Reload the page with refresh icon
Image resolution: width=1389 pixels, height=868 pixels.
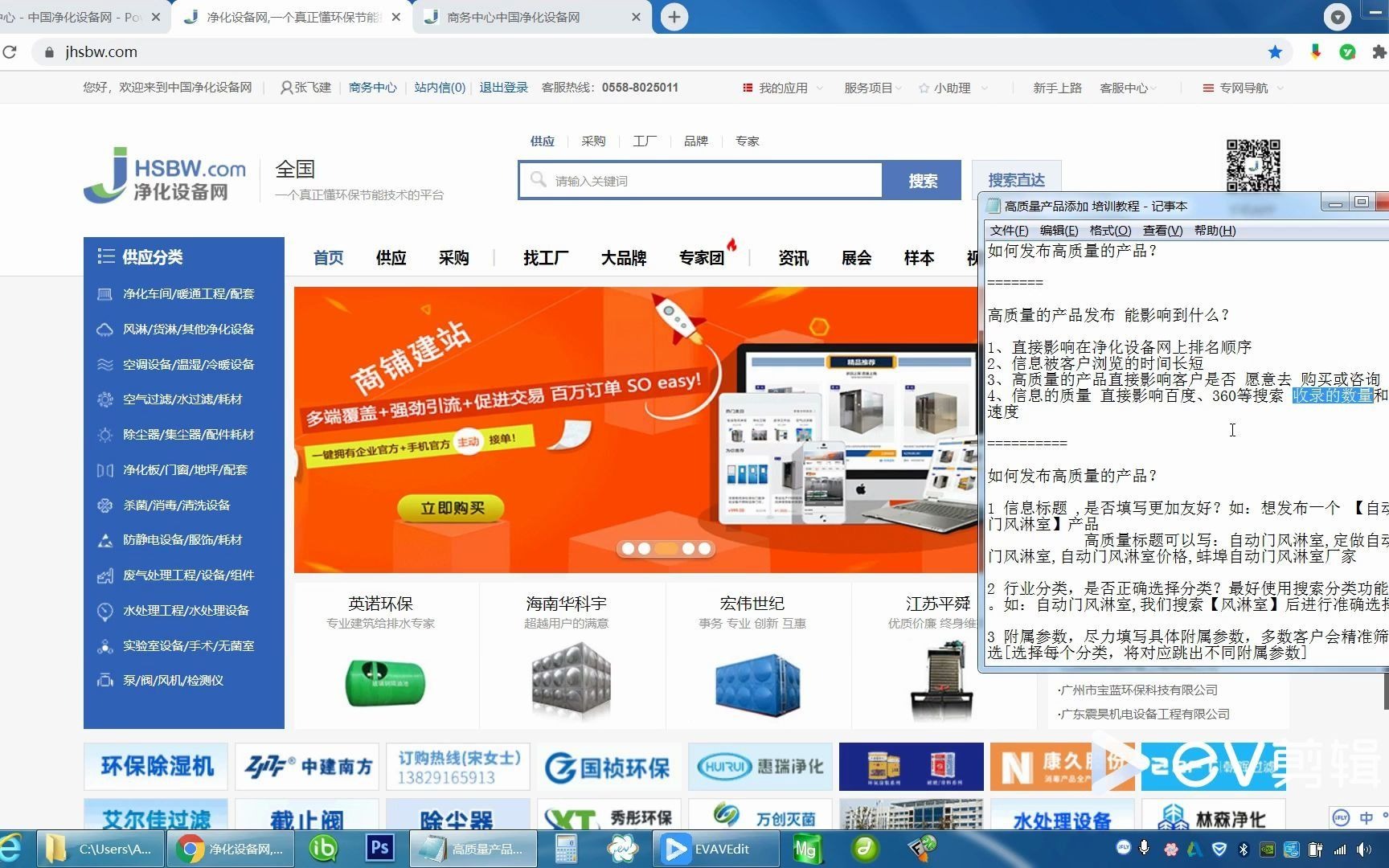(10, 52)
